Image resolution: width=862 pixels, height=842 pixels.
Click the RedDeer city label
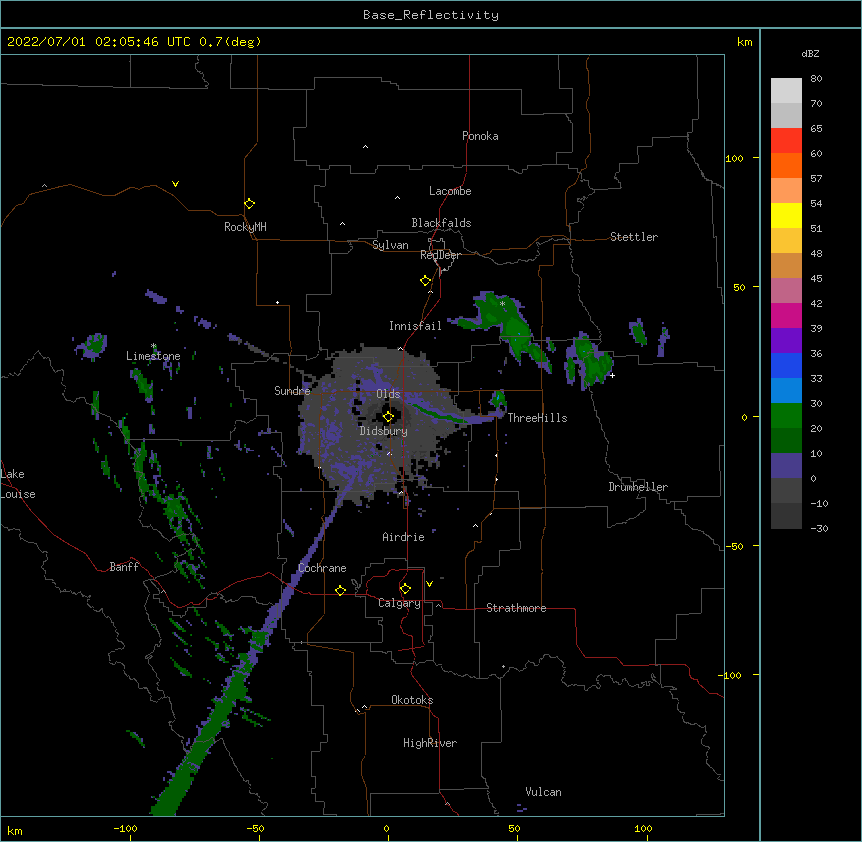440,255
